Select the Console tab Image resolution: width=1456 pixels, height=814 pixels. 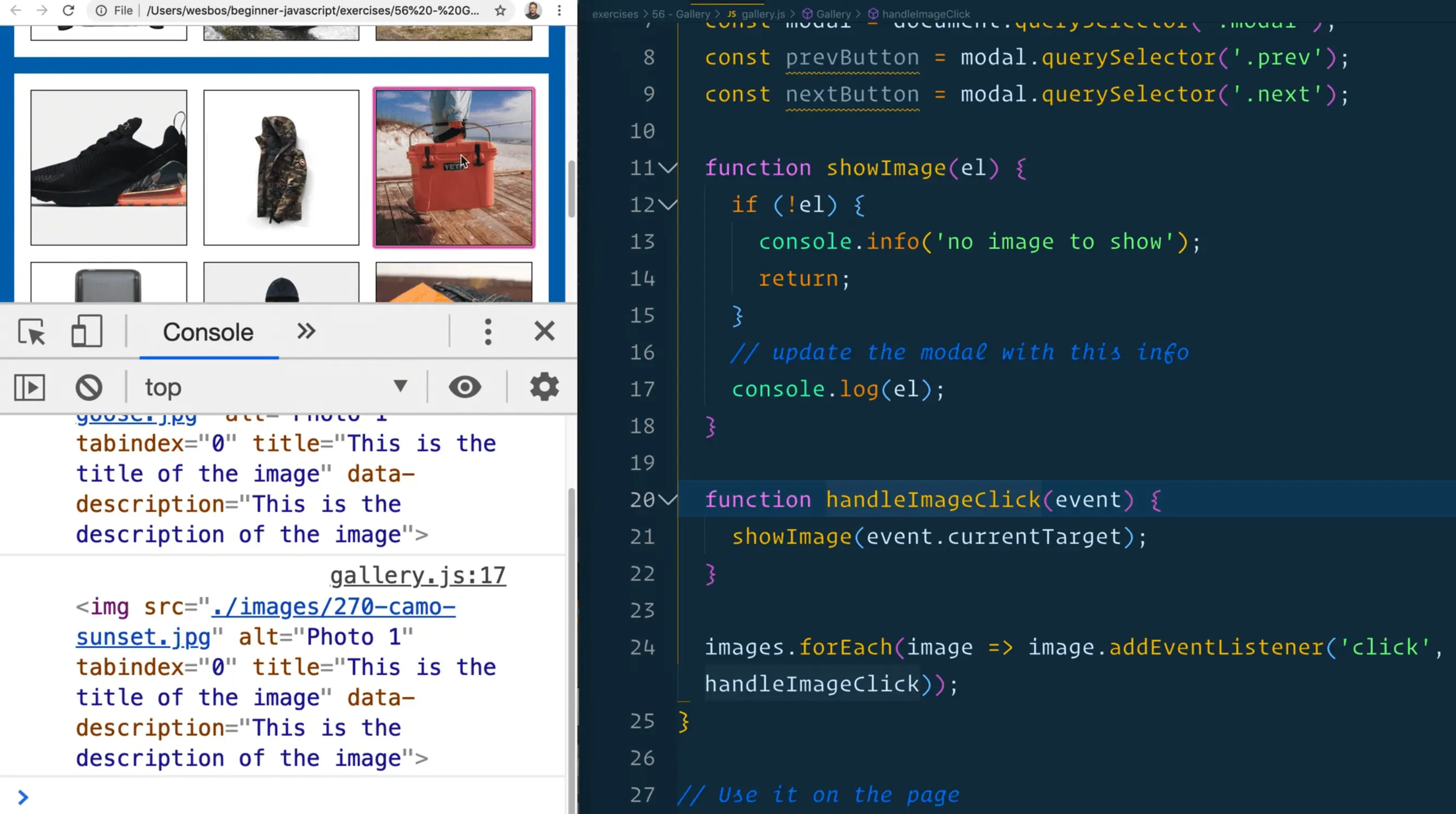tap(208, 332)
